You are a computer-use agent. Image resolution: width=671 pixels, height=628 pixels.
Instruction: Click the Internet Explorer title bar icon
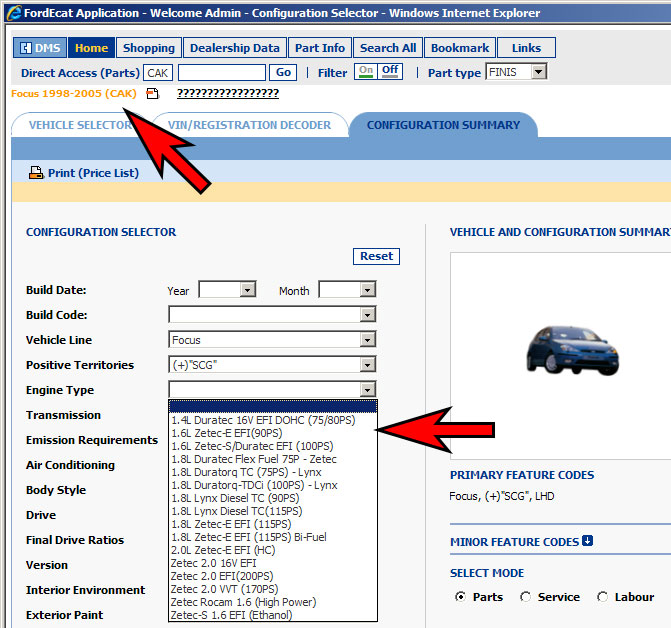pos(13,12)
